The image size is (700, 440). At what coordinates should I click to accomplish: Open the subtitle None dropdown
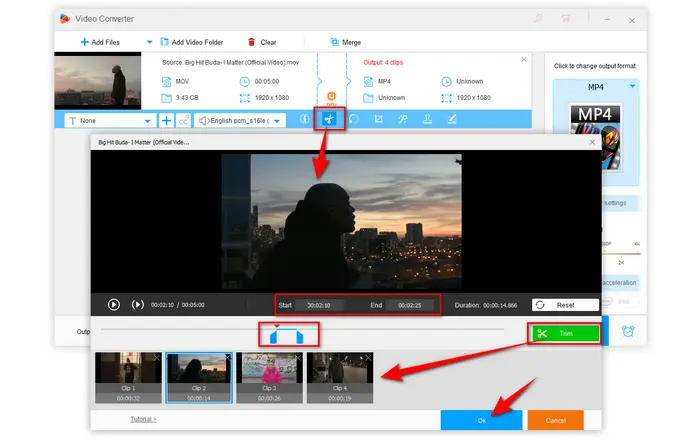(x=110, y=120)
